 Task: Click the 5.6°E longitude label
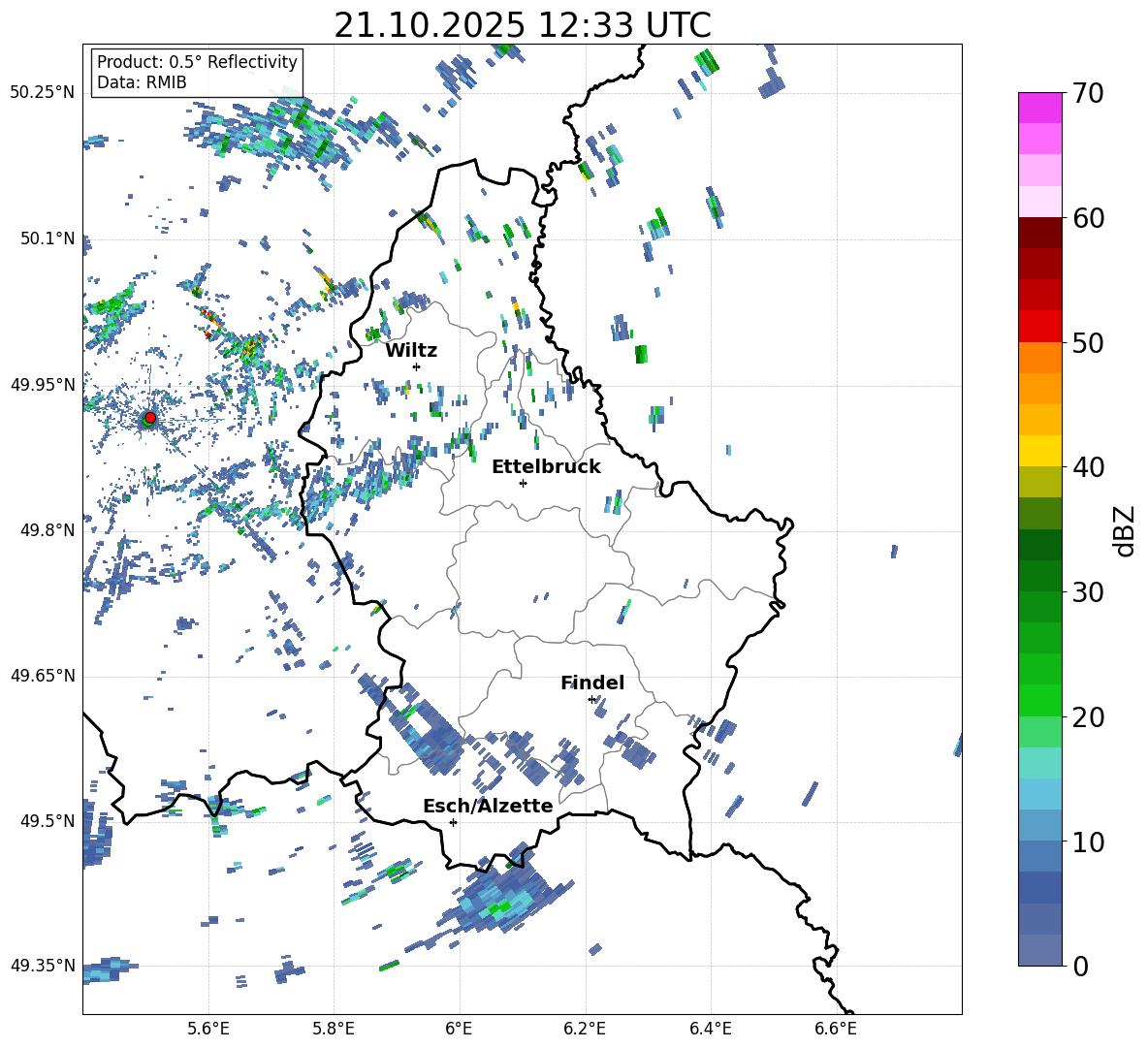pos(208,1029)
